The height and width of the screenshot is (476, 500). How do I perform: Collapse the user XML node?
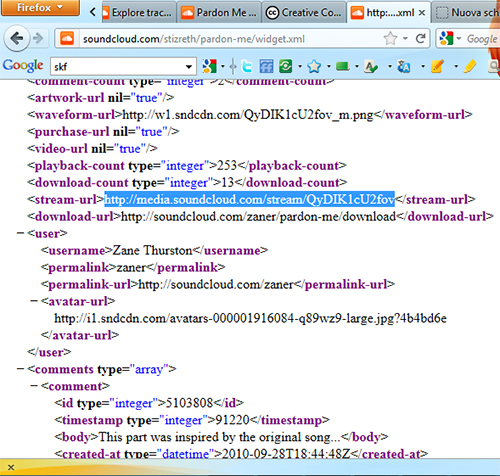(x=20, y=233)
